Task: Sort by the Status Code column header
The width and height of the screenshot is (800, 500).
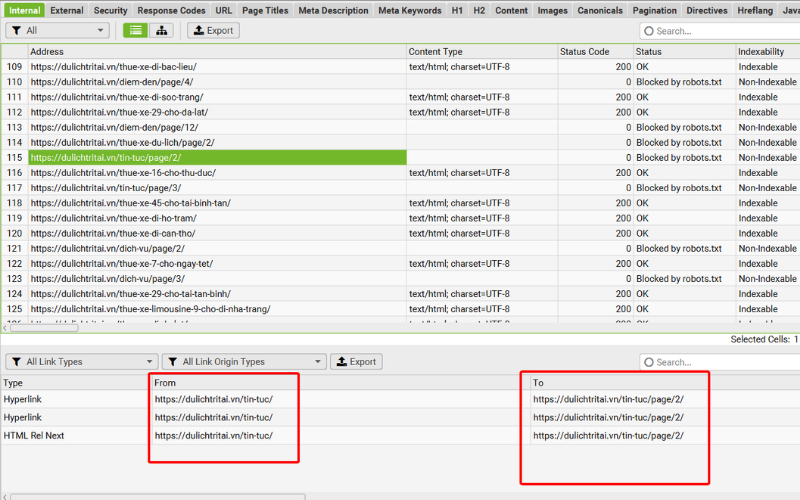Action: point(585,51)
